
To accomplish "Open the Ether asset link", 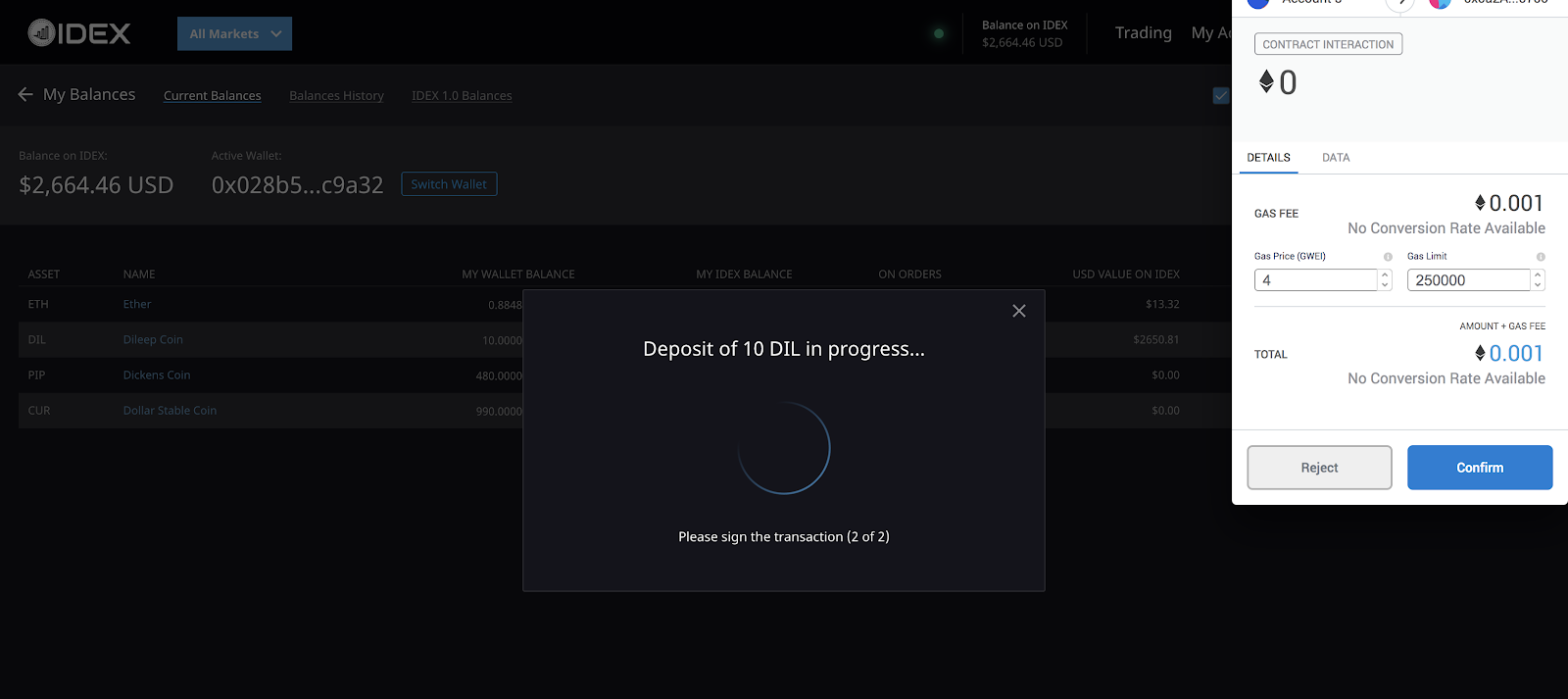I will [137, 304].
